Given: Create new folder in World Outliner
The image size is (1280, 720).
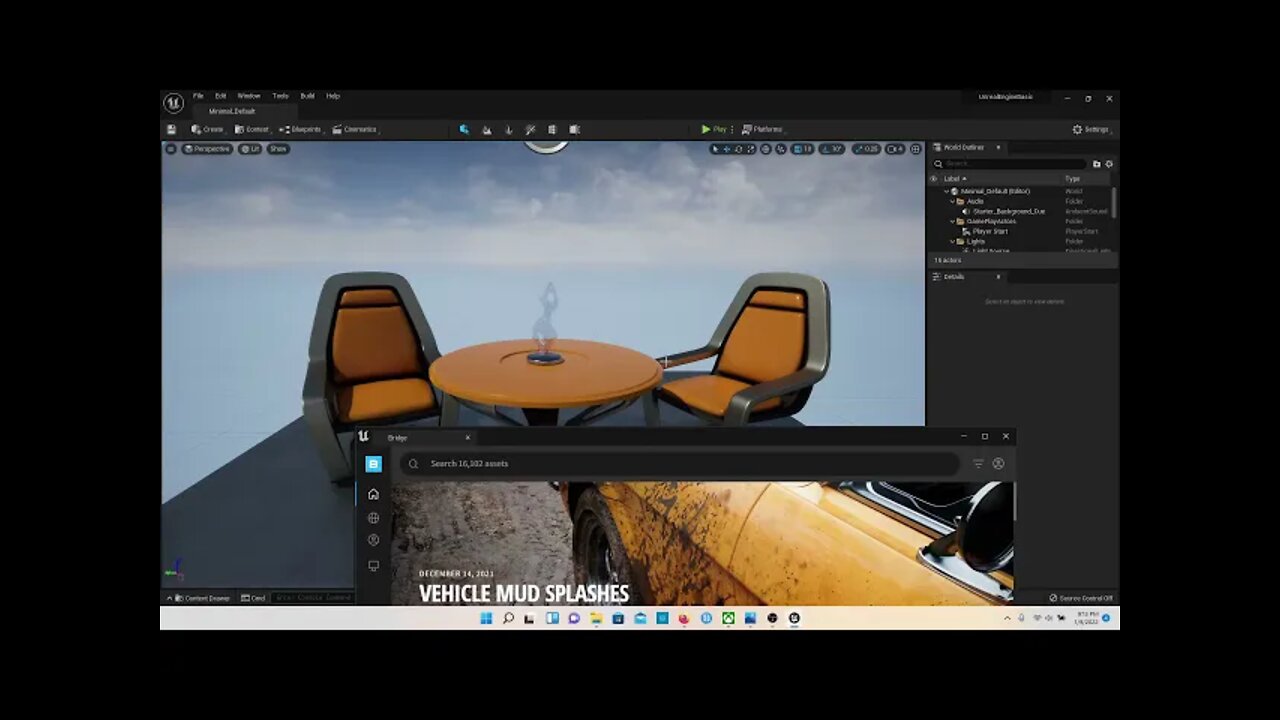Looking at the screenshot, I should pyautogui.click(x=1097, y=164).
